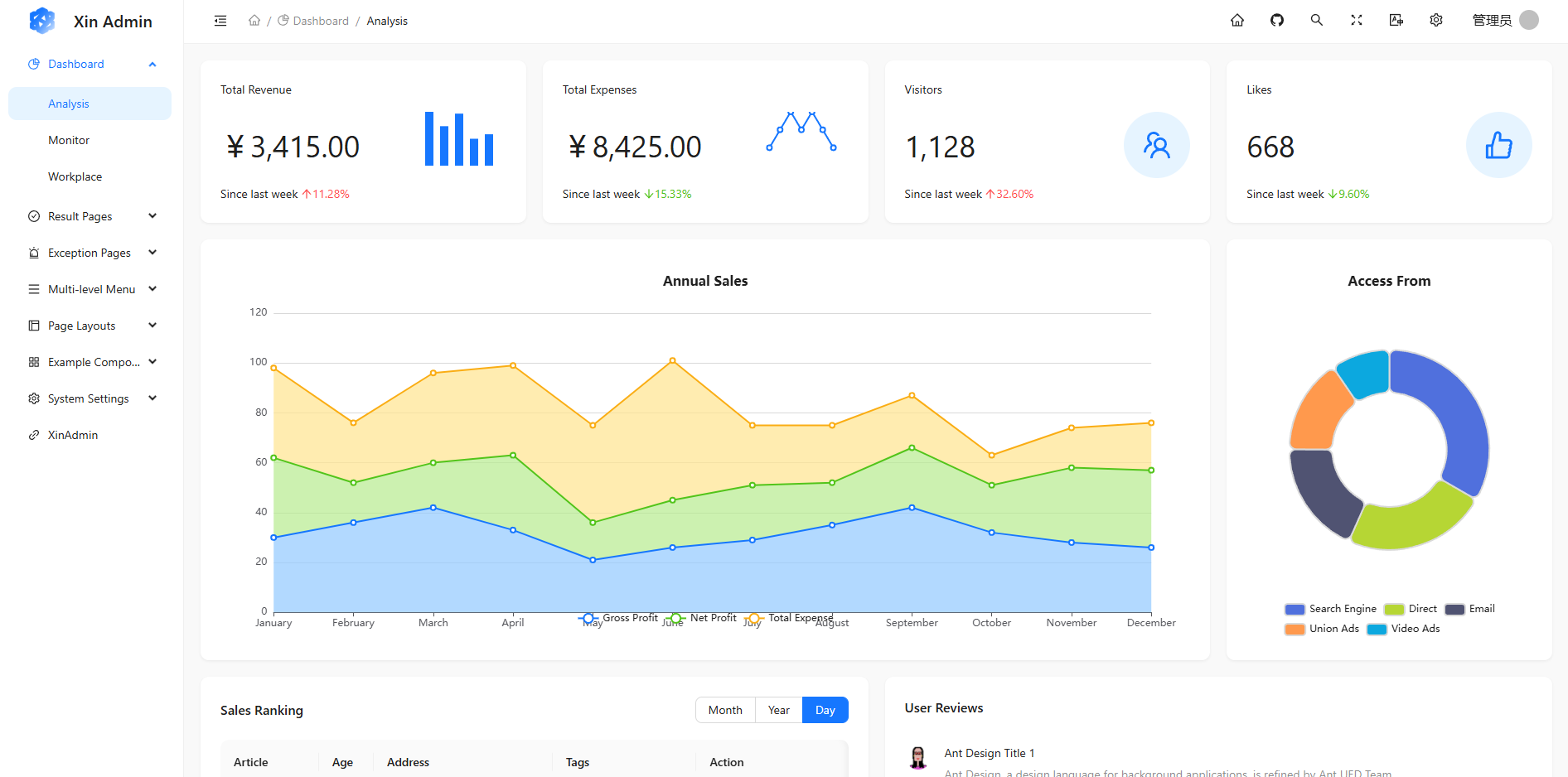Screen dimensions: 1568x777
Task: Select the Month ranking option
Action: [724, 710]
